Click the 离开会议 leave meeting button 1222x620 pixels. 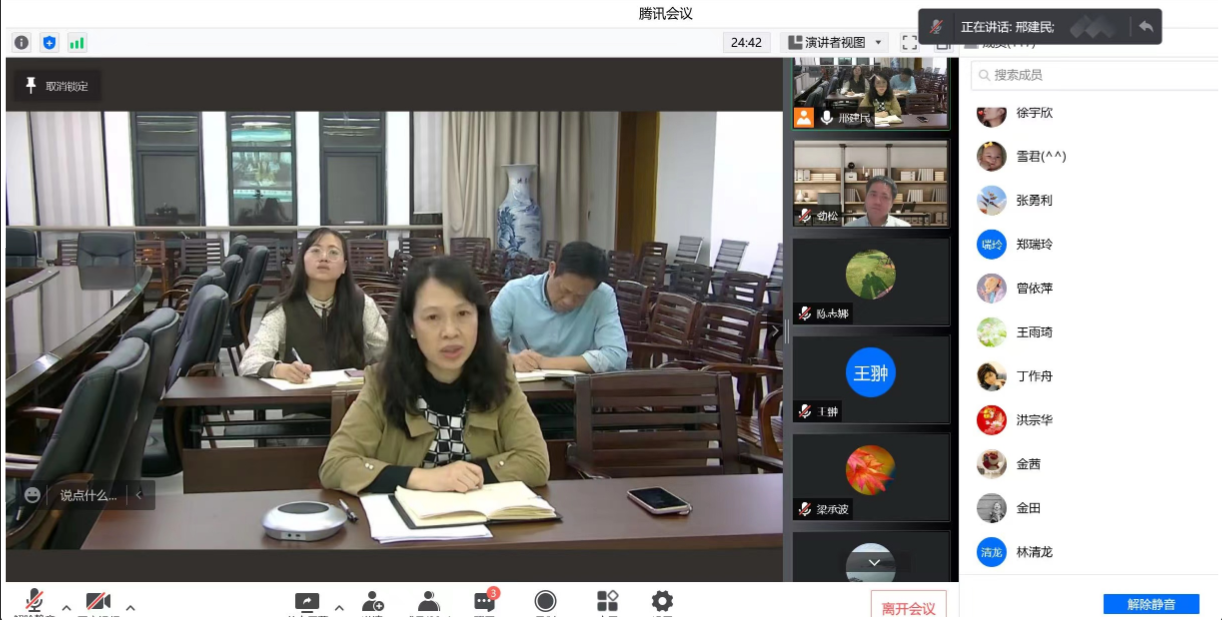tap(908, 607)
